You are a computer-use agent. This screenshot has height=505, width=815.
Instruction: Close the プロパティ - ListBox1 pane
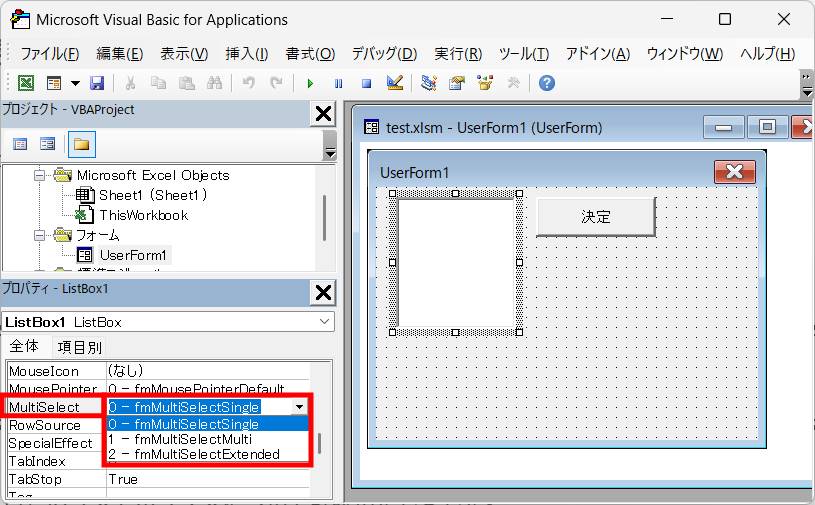[323, 293]
